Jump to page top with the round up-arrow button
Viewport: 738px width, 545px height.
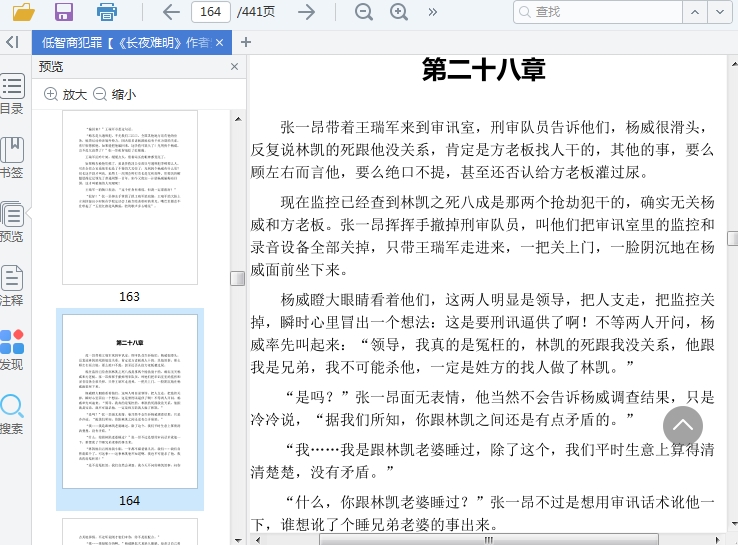click(x=683, y=425)
